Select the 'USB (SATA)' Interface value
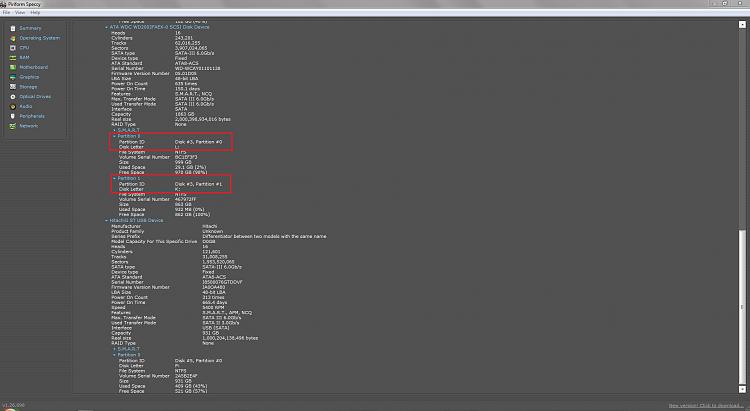 coord(216,328)
